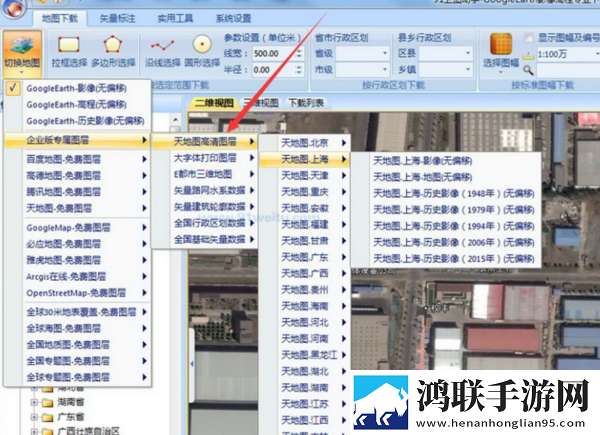Choose 天地图.上海-历史影像(2006年) layer
600x435 pixels.
(446, 242)
